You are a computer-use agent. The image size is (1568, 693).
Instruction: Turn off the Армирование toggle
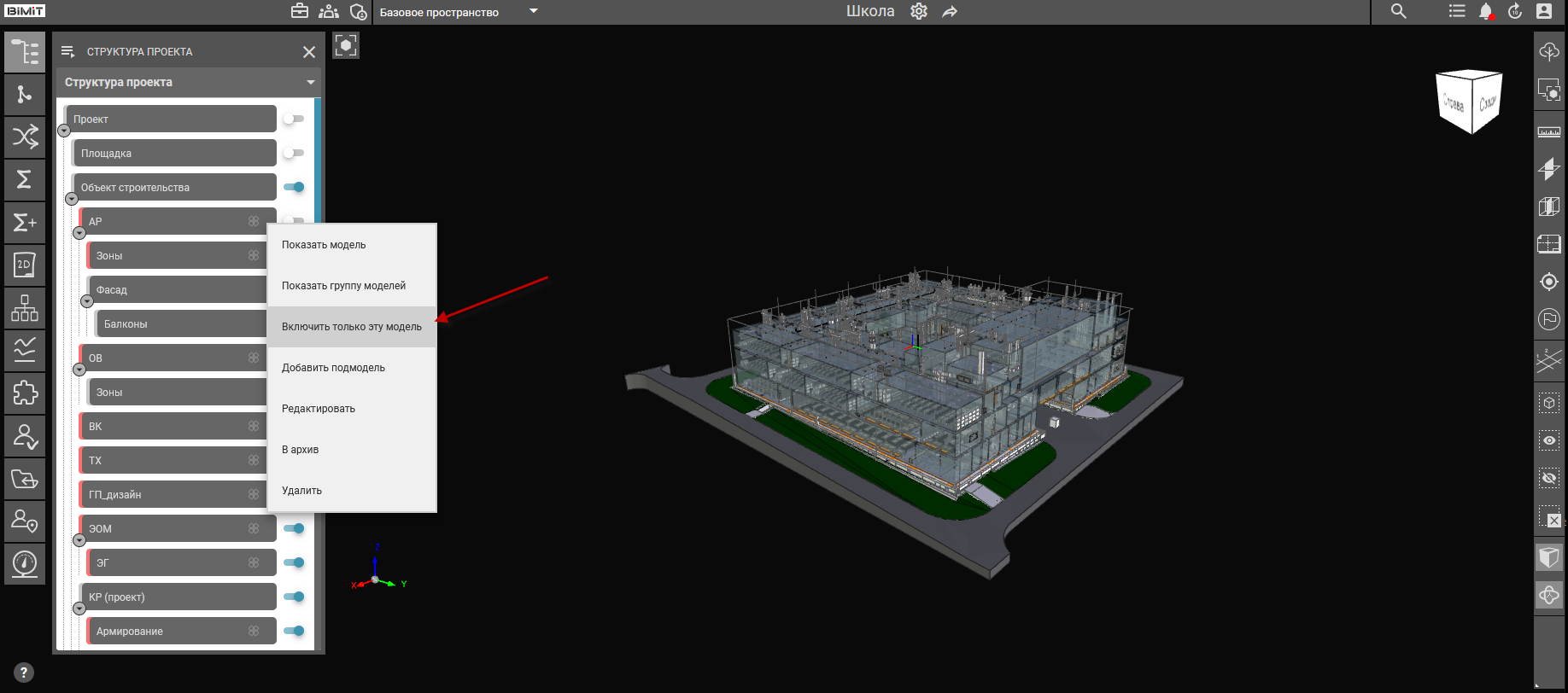[x=294, y=631]
